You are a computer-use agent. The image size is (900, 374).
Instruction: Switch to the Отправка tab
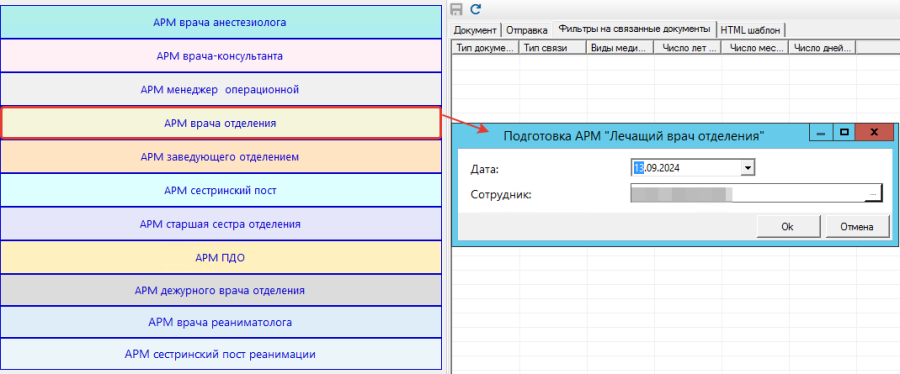coord(526,30)
